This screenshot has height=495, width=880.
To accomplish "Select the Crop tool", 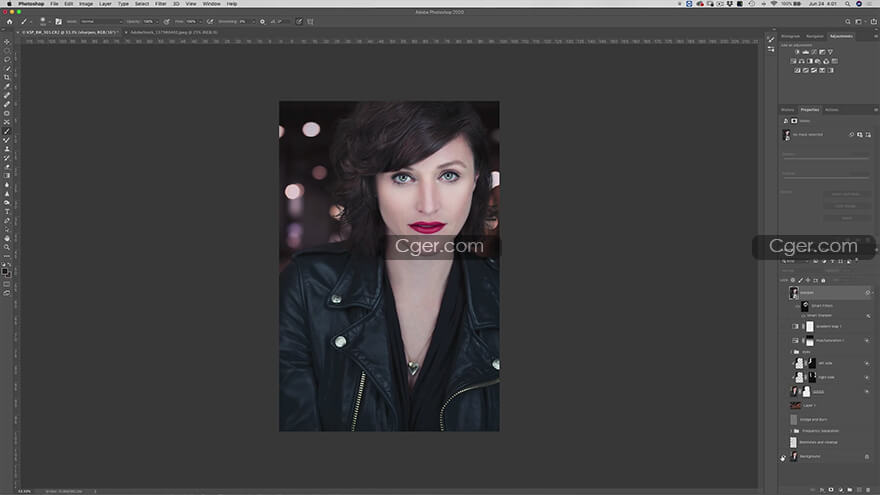I will point(7,77).
